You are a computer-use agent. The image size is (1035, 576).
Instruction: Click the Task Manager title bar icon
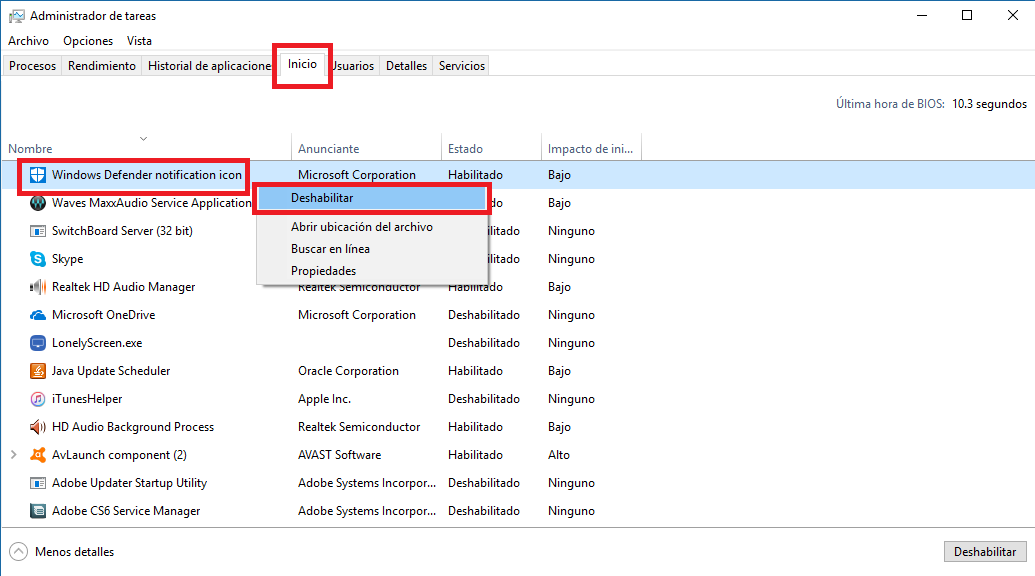point(16,16)
